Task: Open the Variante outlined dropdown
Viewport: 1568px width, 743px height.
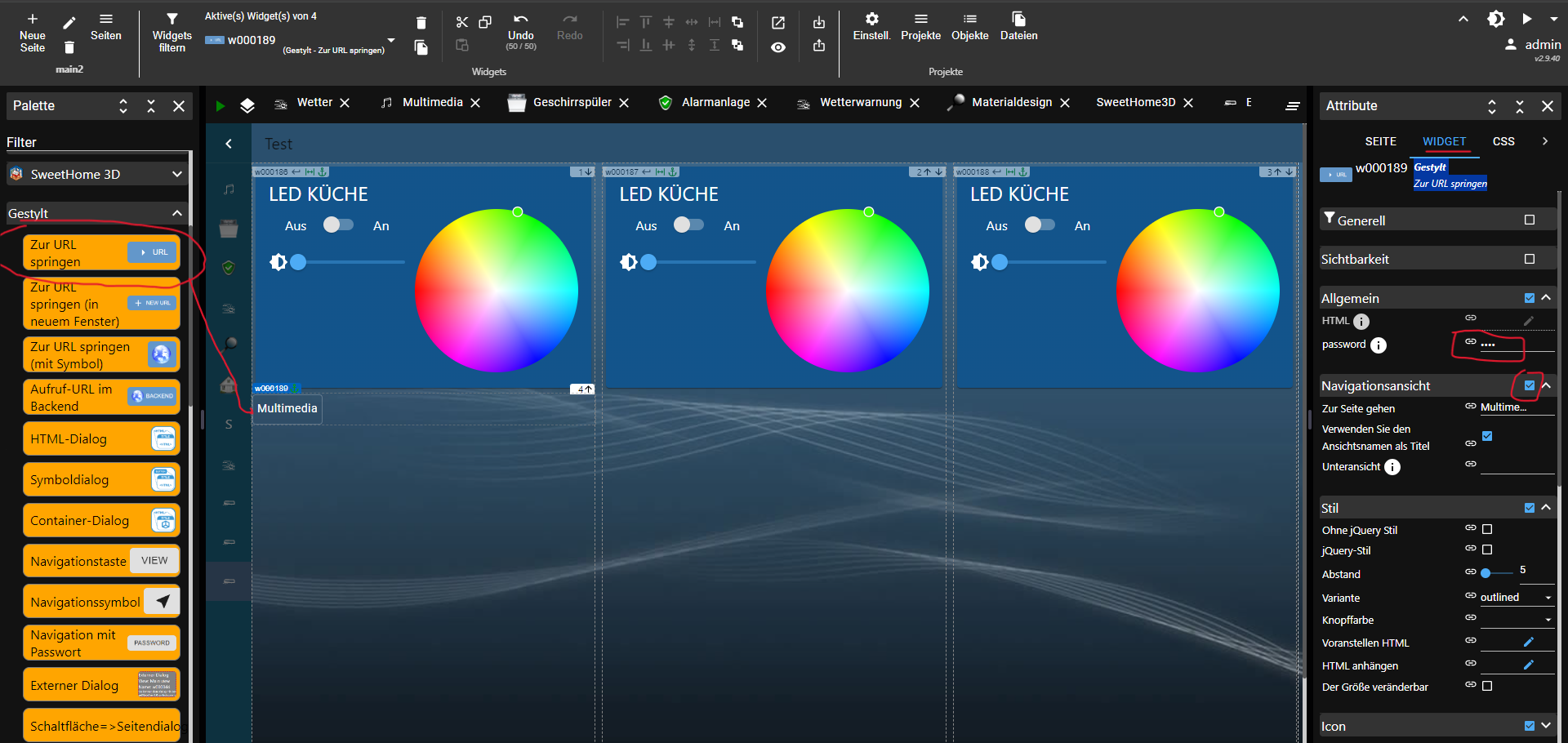Action: tap(1517, 598)
